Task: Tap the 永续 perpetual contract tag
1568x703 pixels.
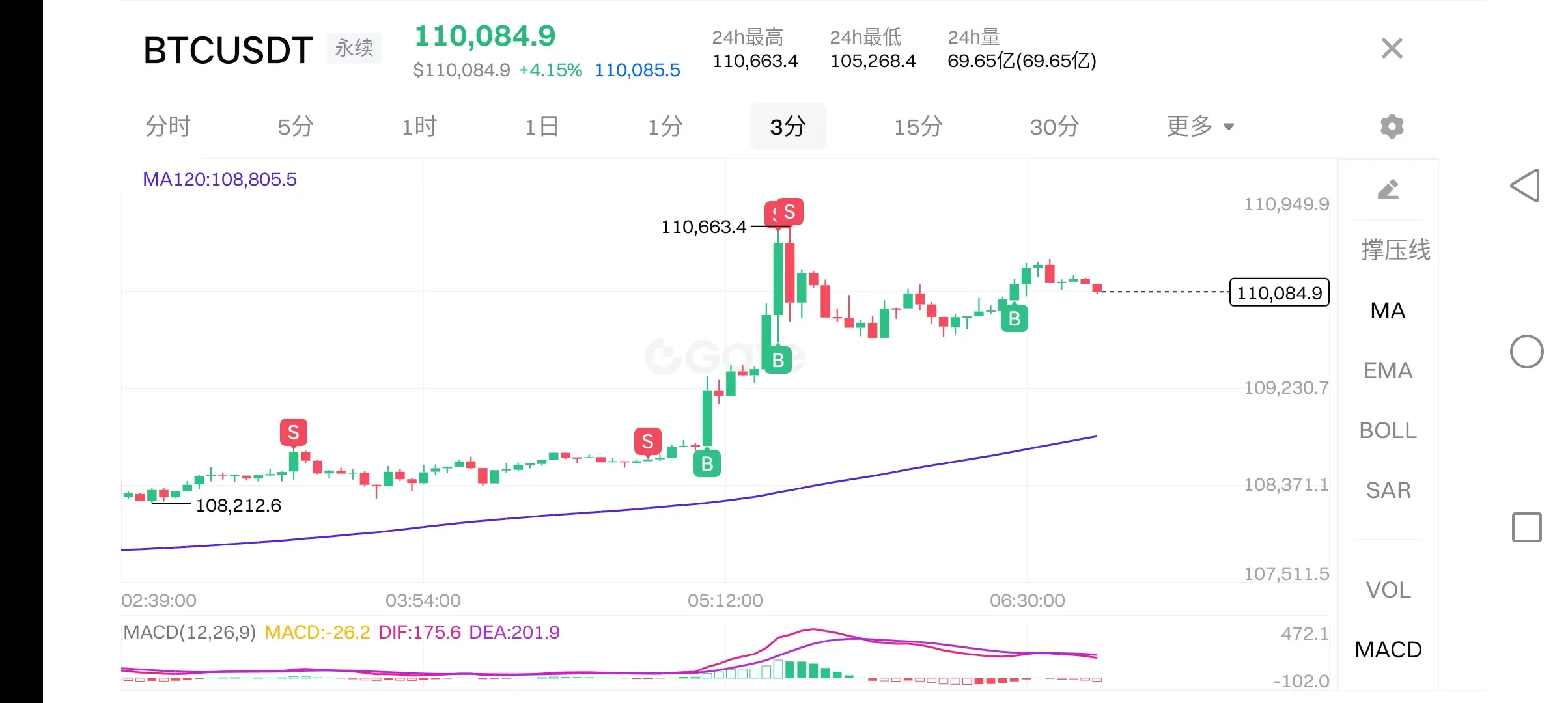Action: pos(354,48)
